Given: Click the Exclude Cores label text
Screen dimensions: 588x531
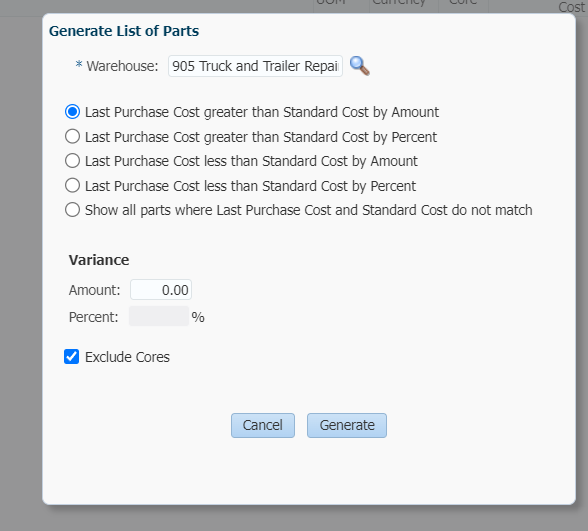Looking at the screenshot, I should (x=128, y=357).
